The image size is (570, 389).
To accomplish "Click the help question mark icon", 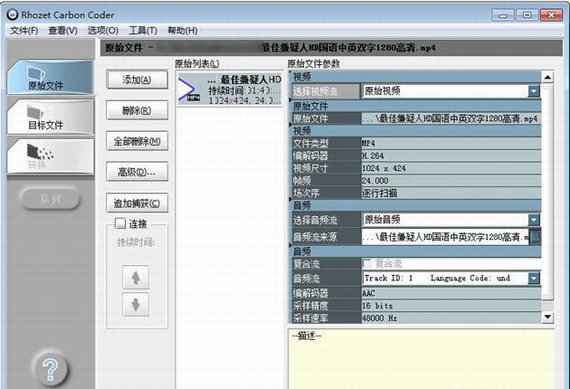I will (50, 369).
